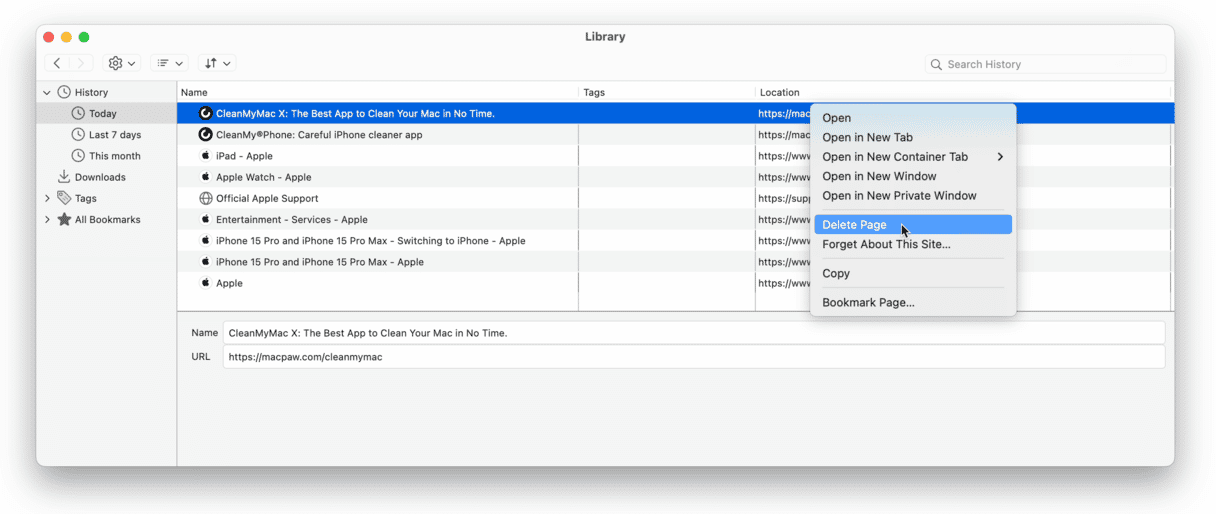
Task: Open the Organize gear menu
Action: pos(122,63)
